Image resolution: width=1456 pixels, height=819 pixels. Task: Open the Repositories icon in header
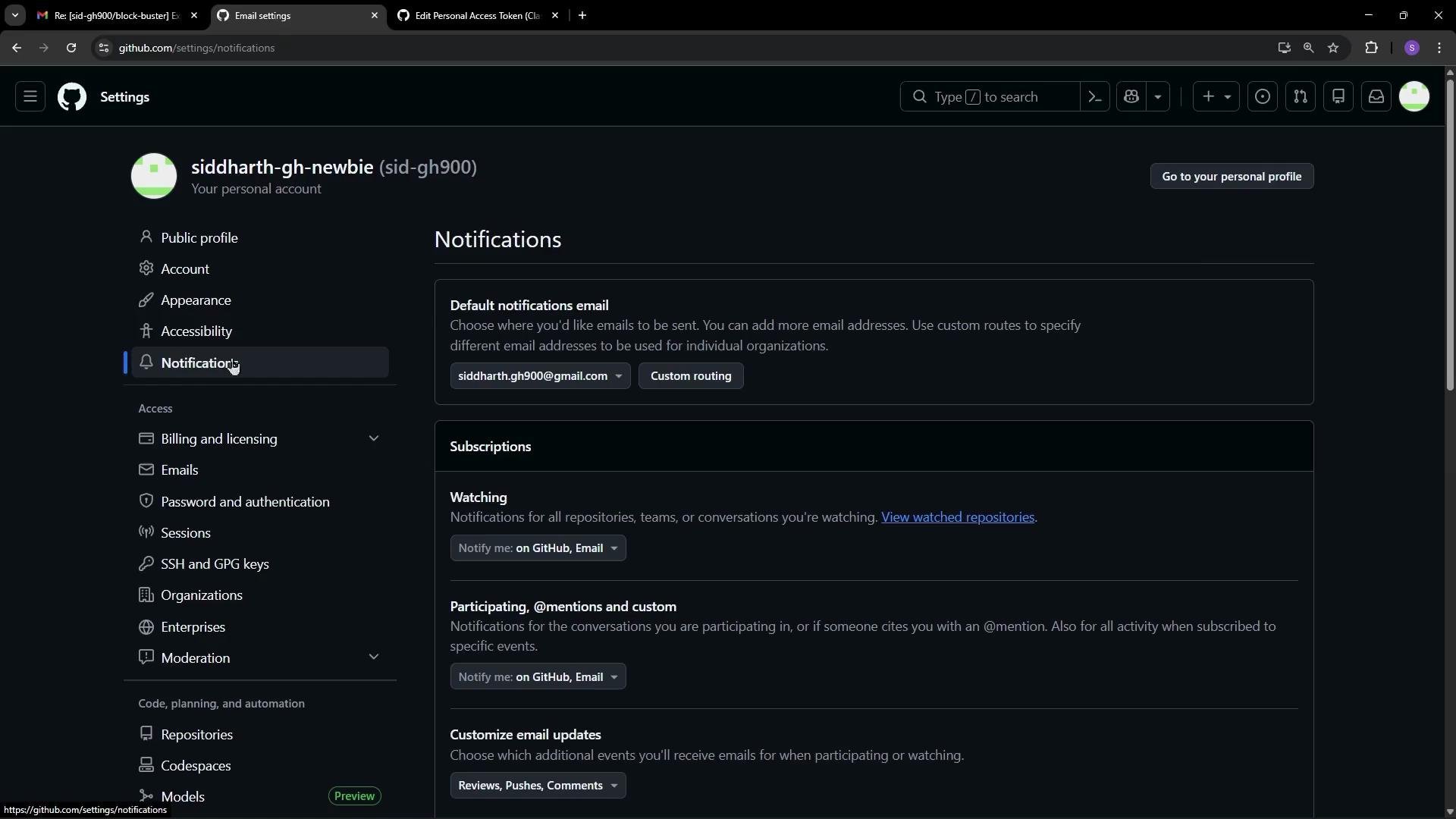pos(1338,97)
